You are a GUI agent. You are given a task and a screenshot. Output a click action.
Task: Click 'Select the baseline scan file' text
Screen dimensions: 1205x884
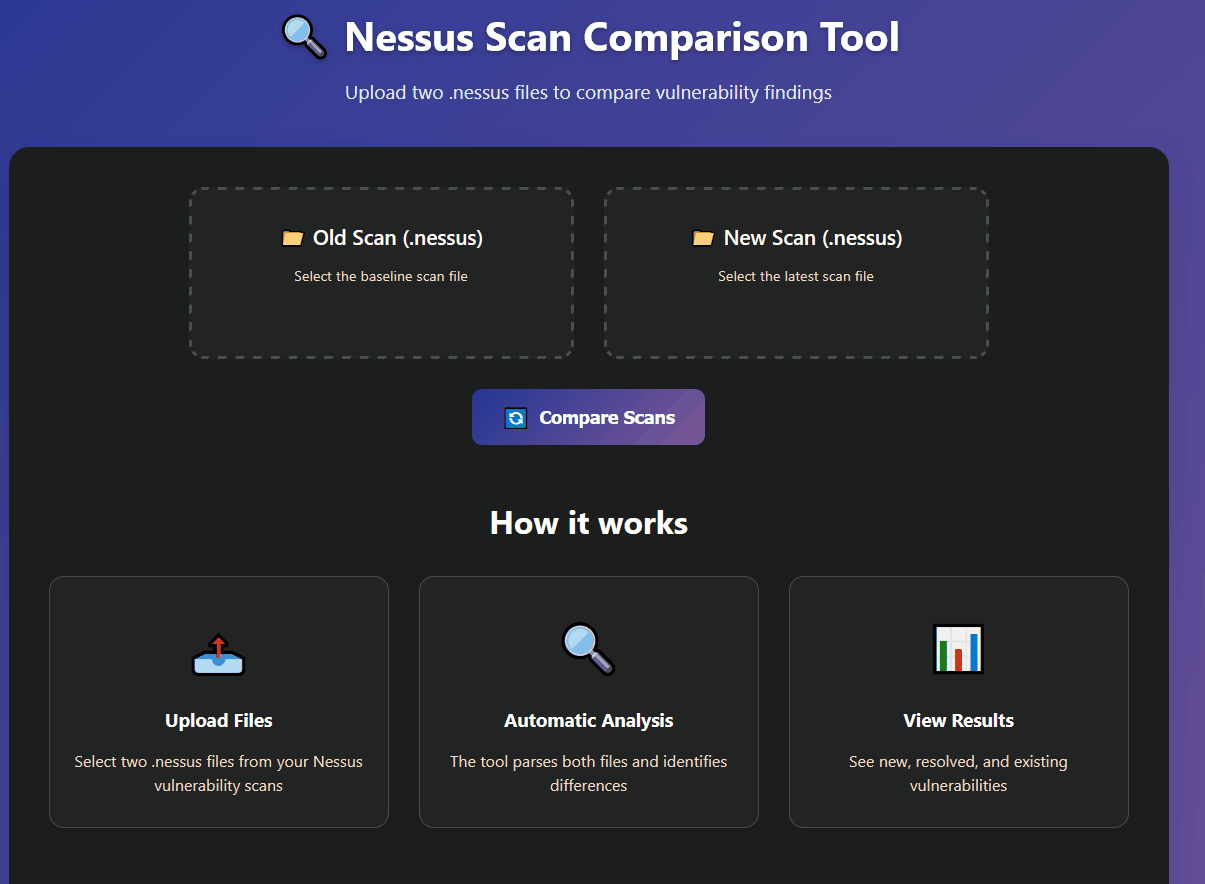click(x=381, y=276)
